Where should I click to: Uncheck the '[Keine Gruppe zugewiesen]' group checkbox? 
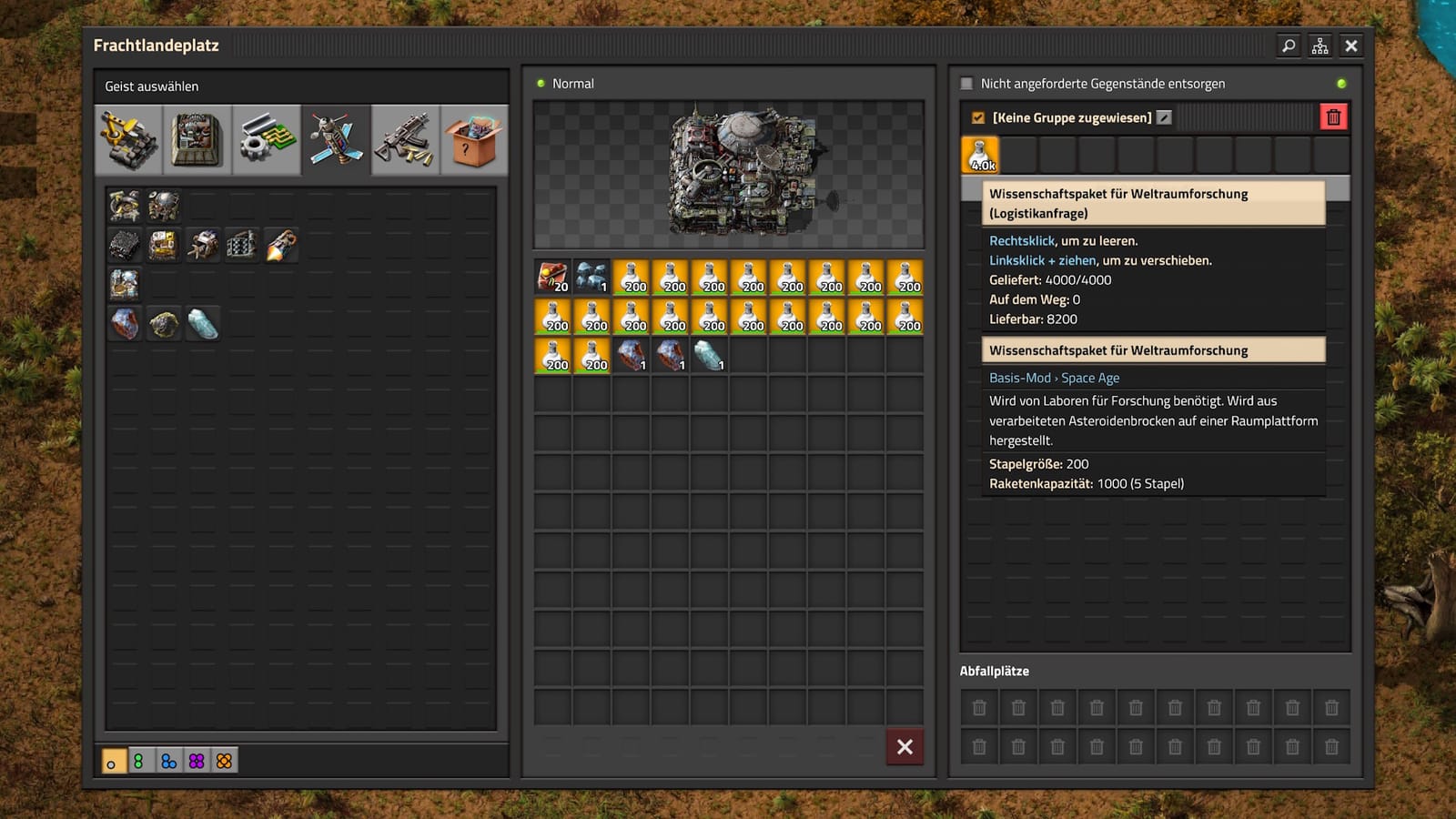click(977, 117)
